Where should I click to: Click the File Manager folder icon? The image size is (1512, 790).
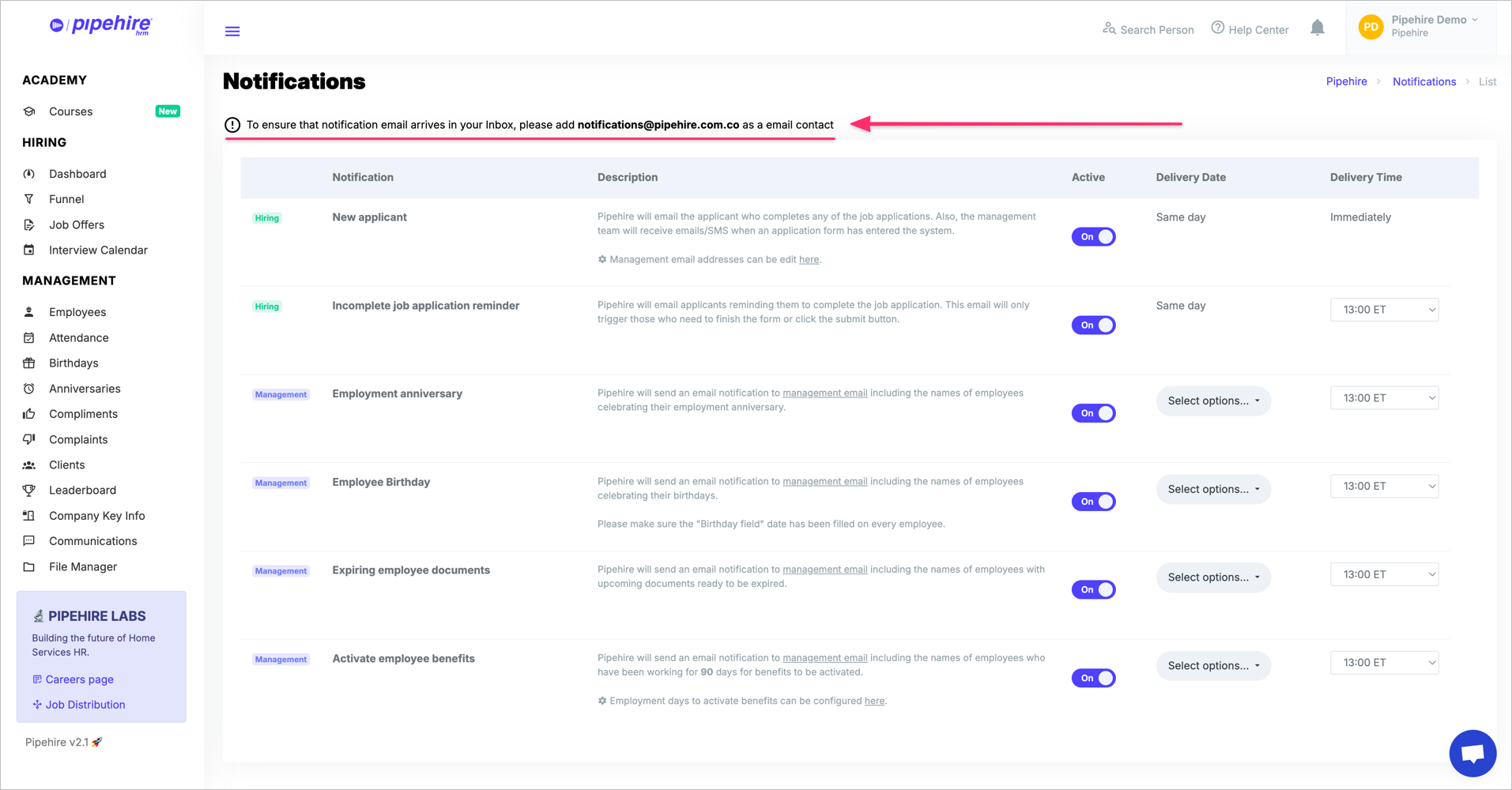[x=29, y=567]
